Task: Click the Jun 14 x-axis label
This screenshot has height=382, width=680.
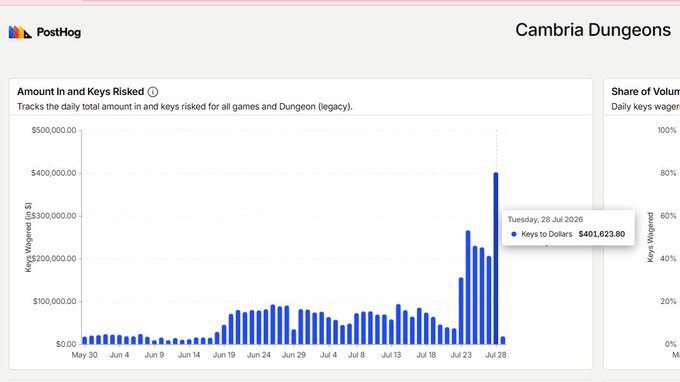Action: point(189,355)
